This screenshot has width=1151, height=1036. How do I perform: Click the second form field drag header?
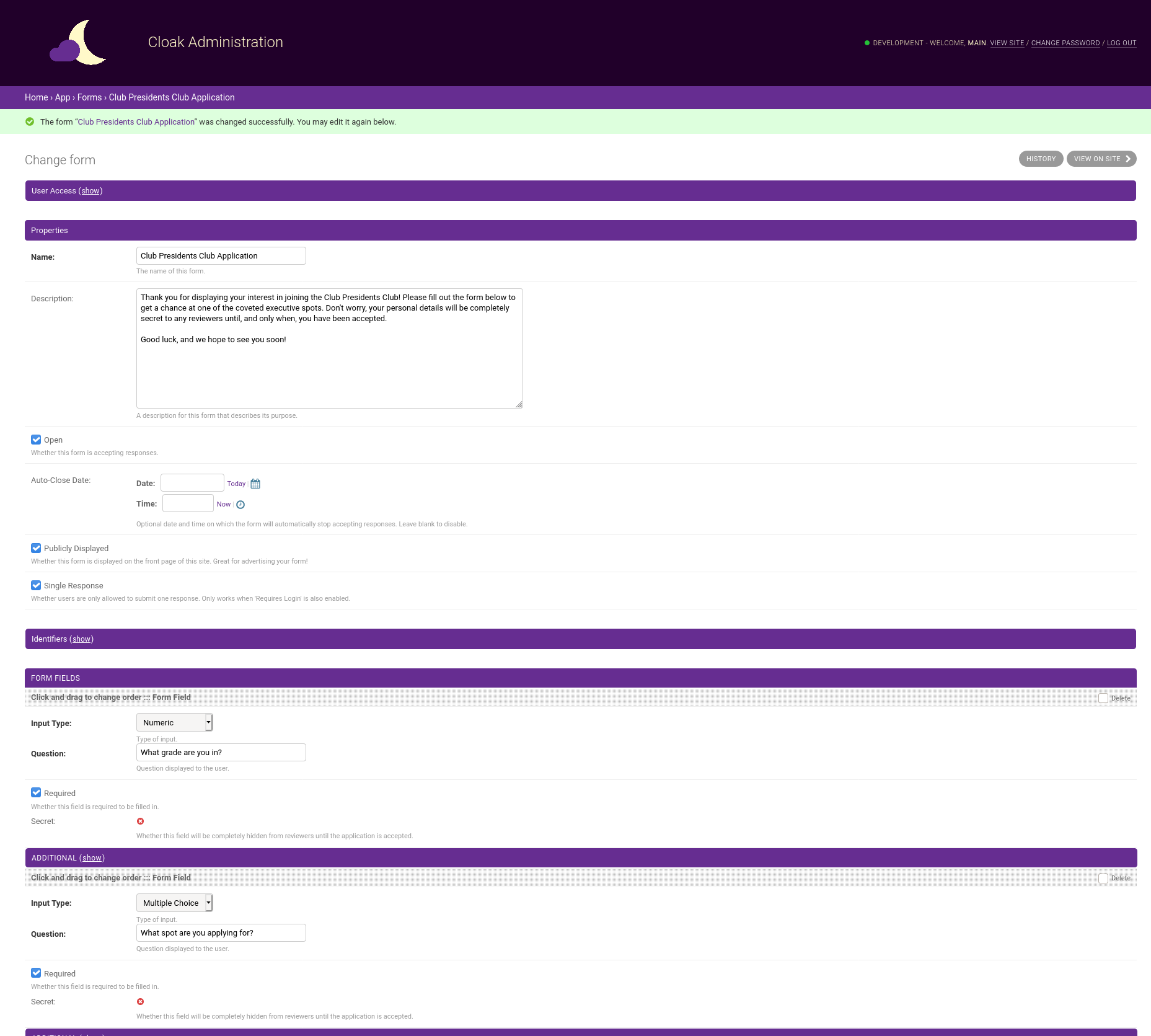[x=581, y=878]
